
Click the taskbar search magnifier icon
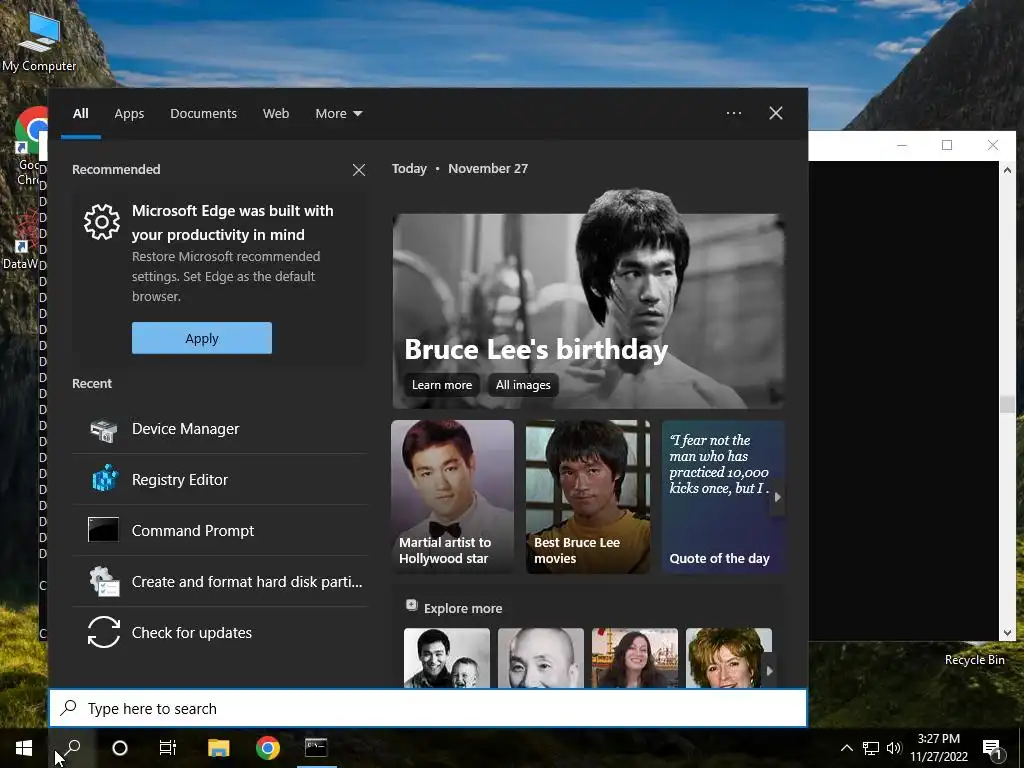click(x=71, y=748)
